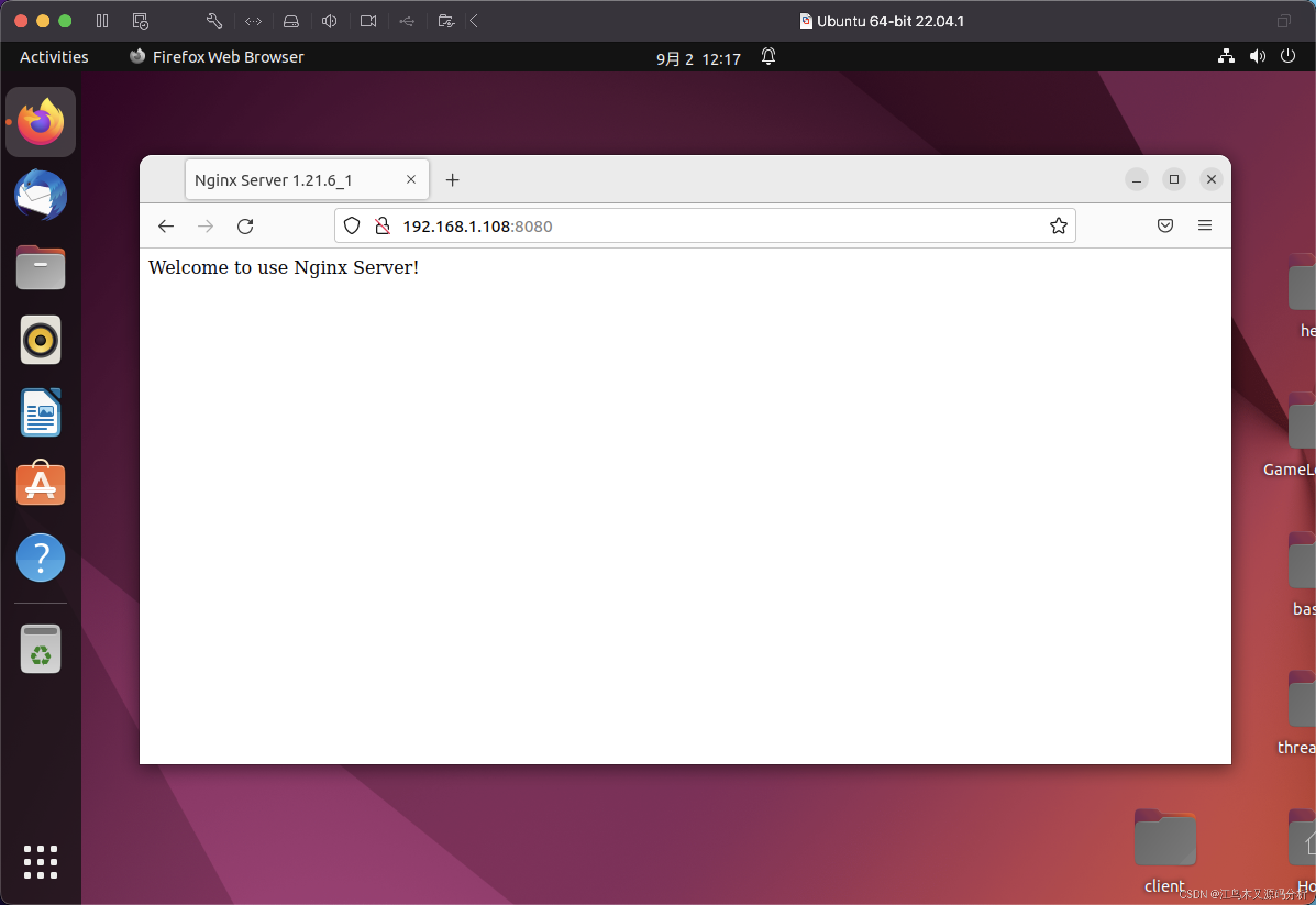Open the date and time notification panel
Image resolution: width=1316 pixels, height=905 pixels.
(698, 58)
